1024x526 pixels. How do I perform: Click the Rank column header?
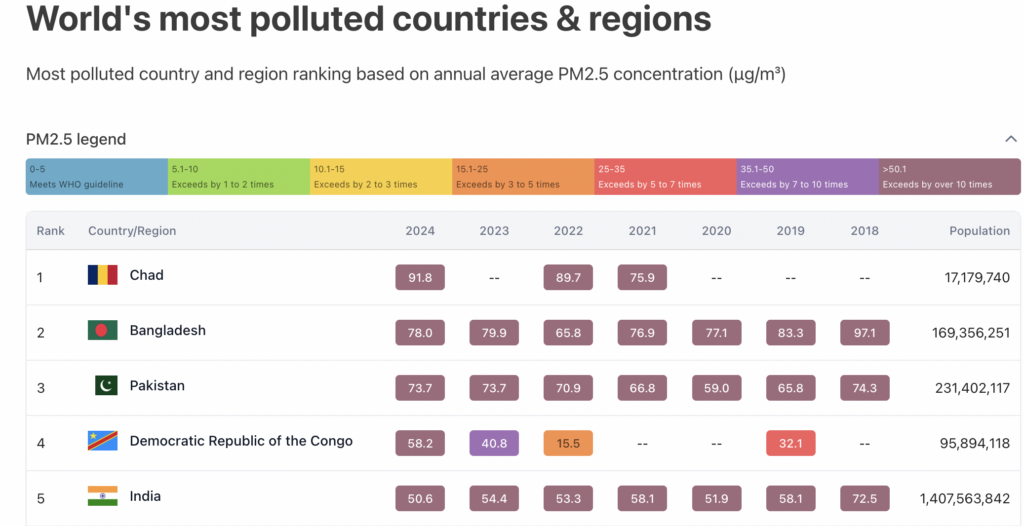point(51,231)
